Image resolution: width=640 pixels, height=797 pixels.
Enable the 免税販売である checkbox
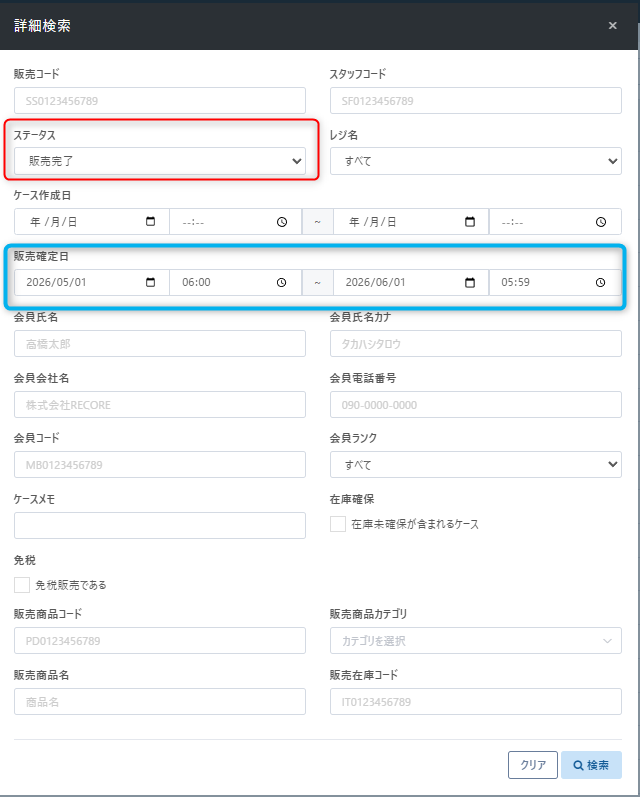point(22,585)
